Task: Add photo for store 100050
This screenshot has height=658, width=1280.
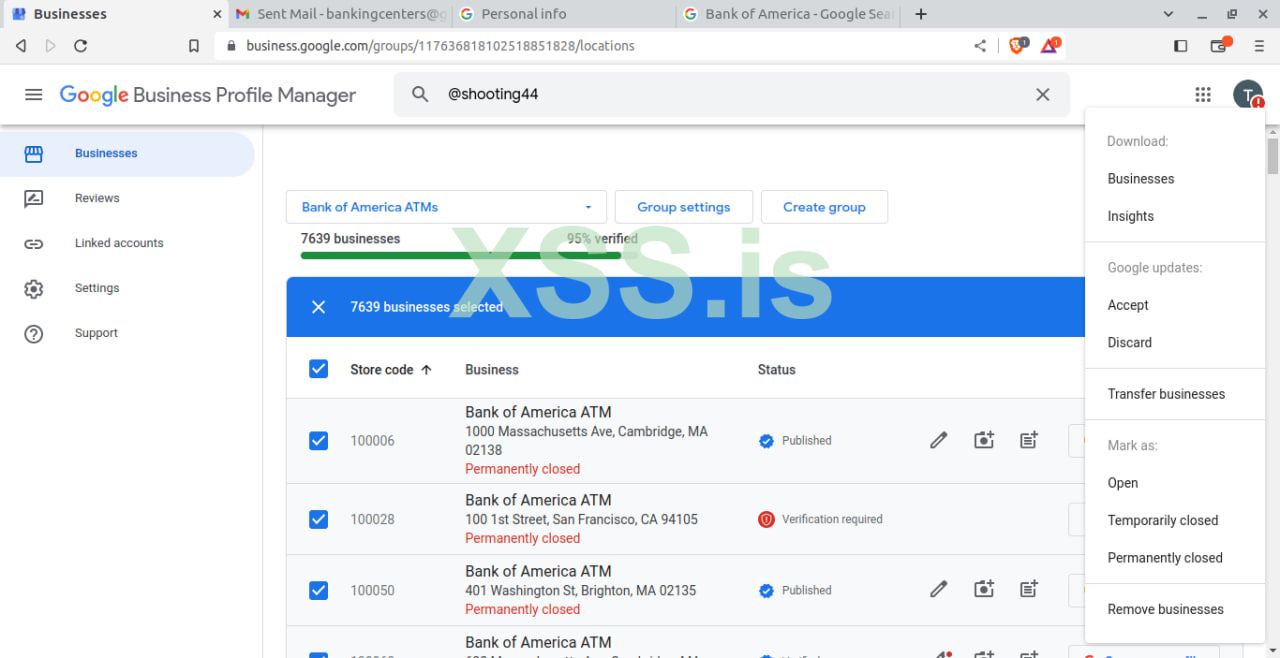Action: (984, 590)
